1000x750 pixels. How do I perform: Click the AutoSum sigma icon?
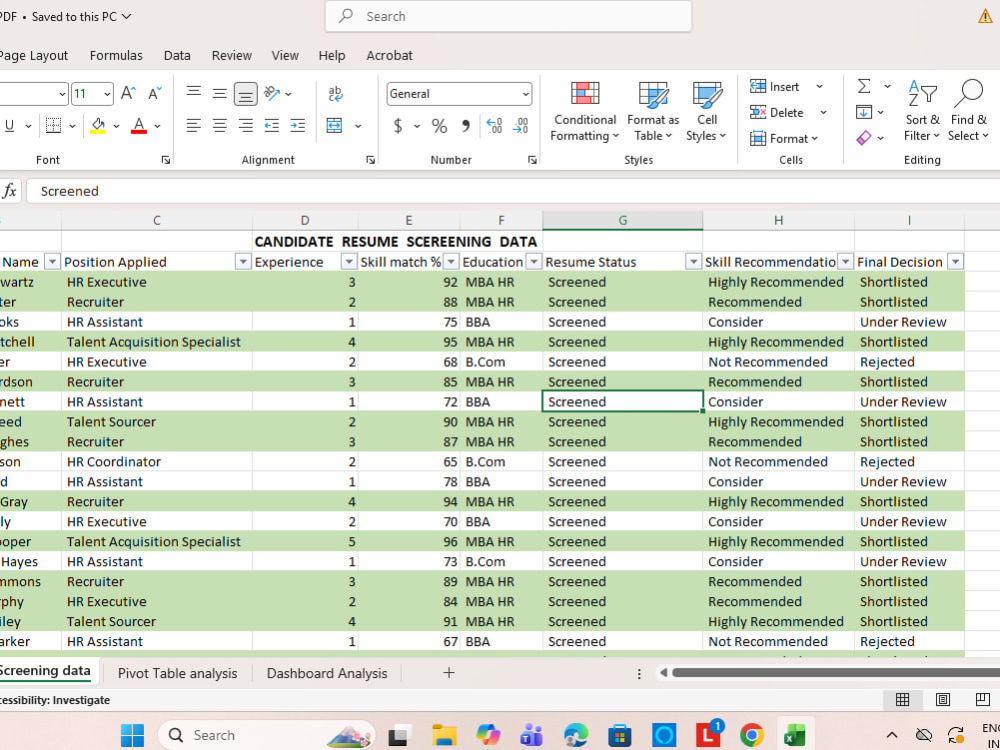coord(864,86)
